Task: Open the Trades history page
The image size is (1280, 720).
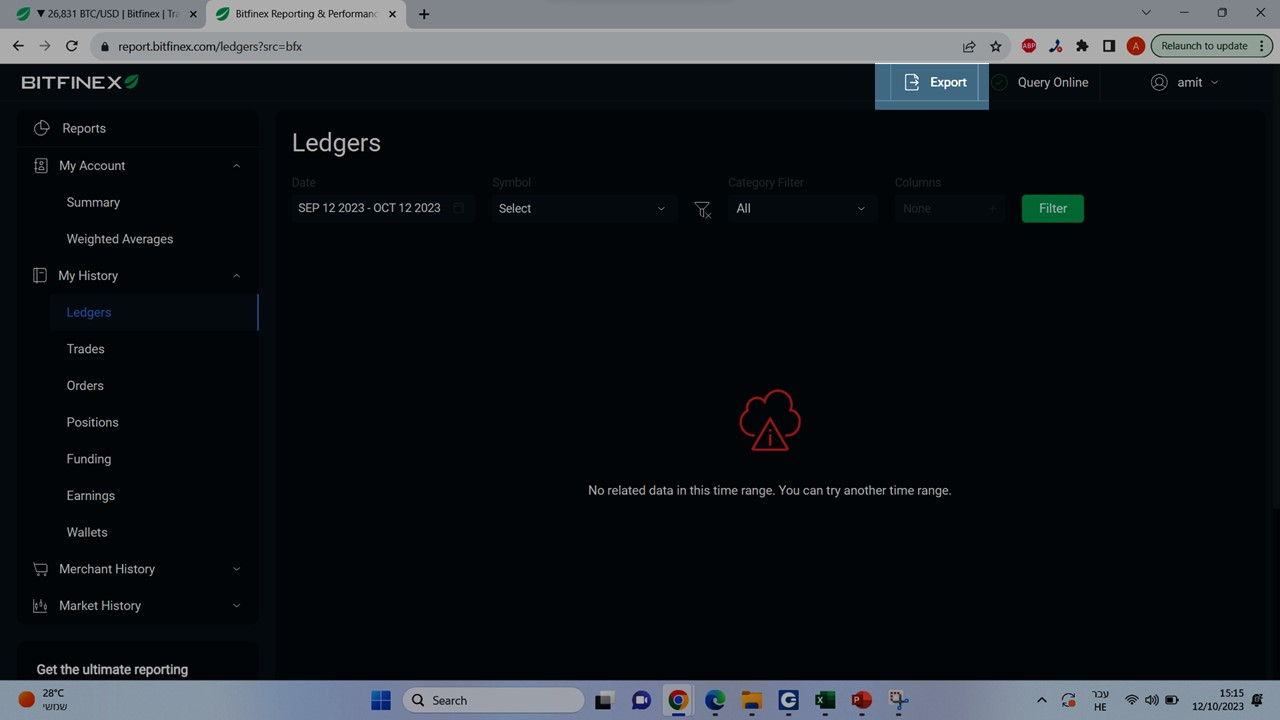Action: coord(85,349)
